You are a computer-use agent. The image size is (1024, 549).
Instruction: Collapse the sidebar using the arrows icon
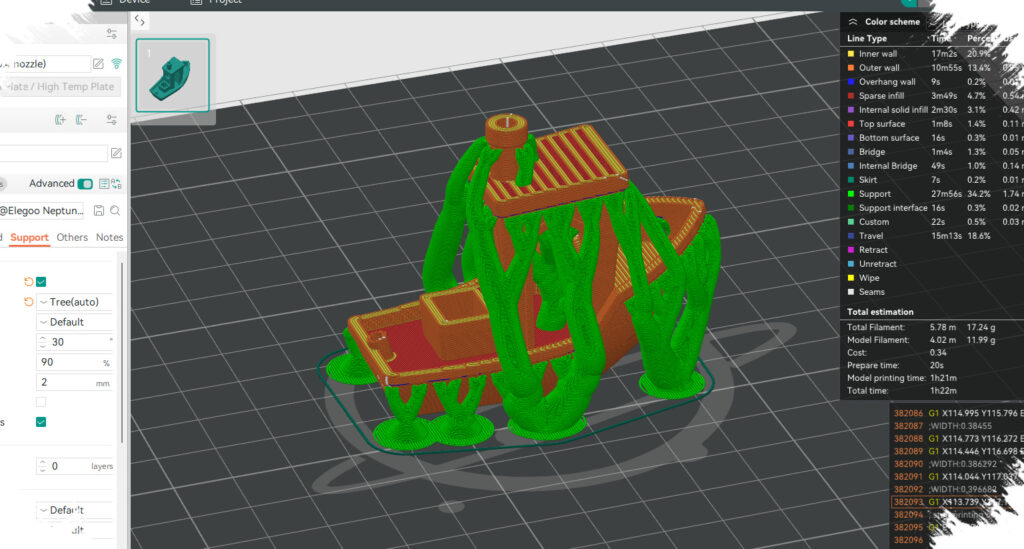coord(139,20)
